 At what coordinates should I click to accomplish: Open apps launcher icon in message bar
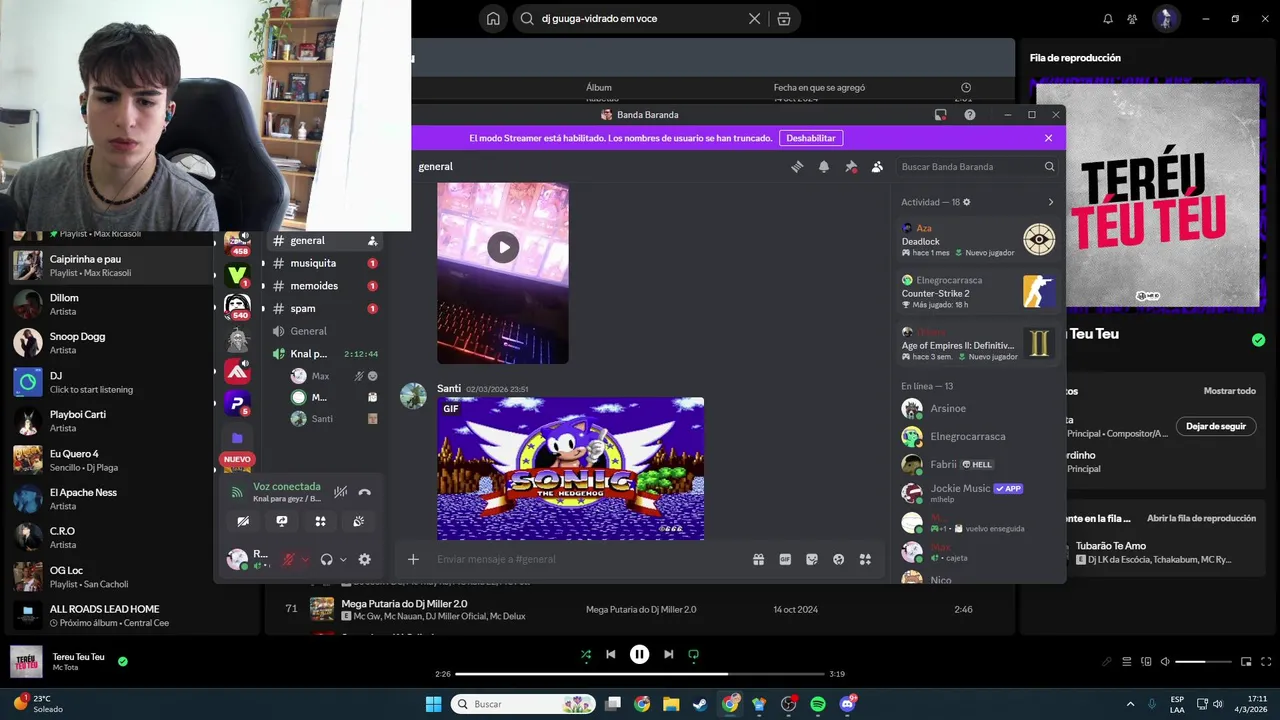tap(865, 559)
